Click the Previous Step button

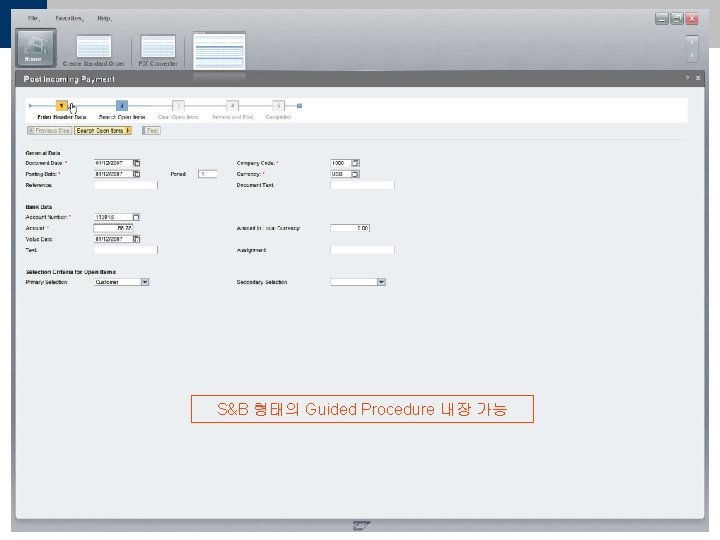(x=50, y=131)
